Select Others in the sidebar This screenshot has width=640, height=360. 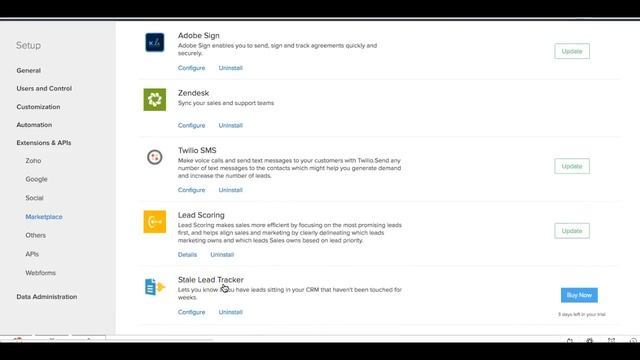click(36, 236)
